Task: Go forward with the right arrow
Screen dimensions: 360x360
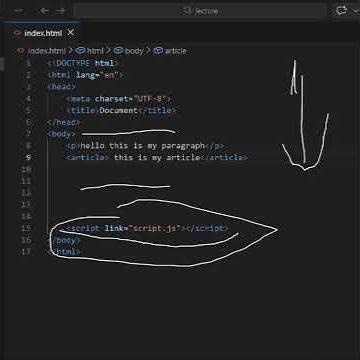Action: tap(60, 11)
